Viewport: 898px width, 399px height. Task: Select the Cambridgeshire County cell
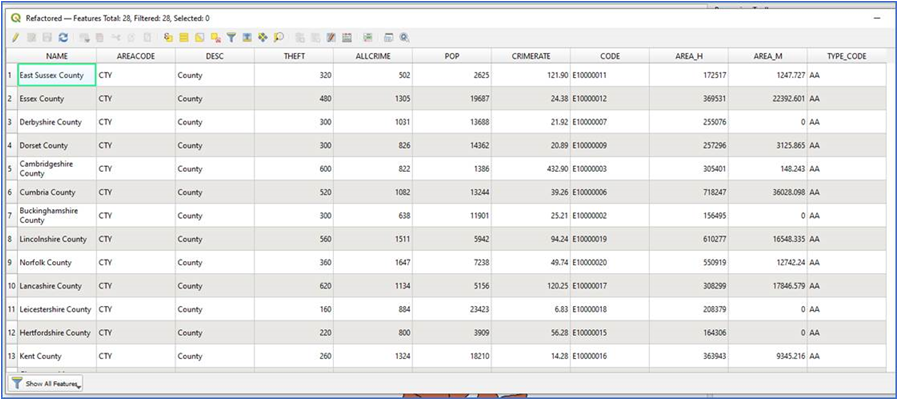57,169
